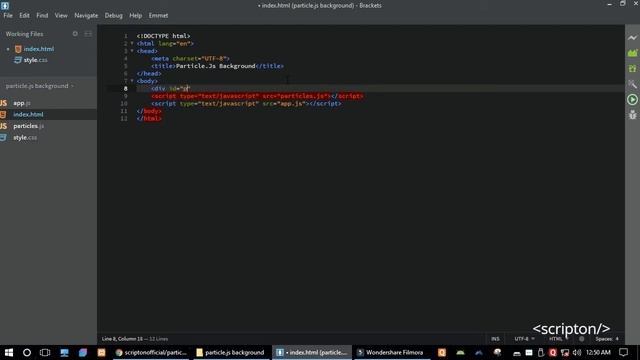The height and width of the screenshot is (360, 640).
Task: Click JS icon next to app.js
Action: [x=4, y=103]
